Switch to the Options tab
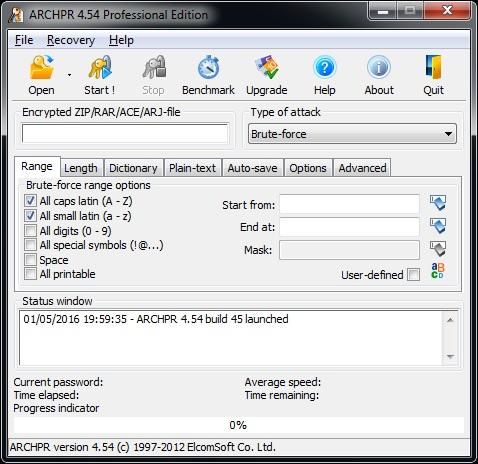Image resolution: width=478 pixels, height=464 pixels. pyautogui.click(x=308, y=168)
